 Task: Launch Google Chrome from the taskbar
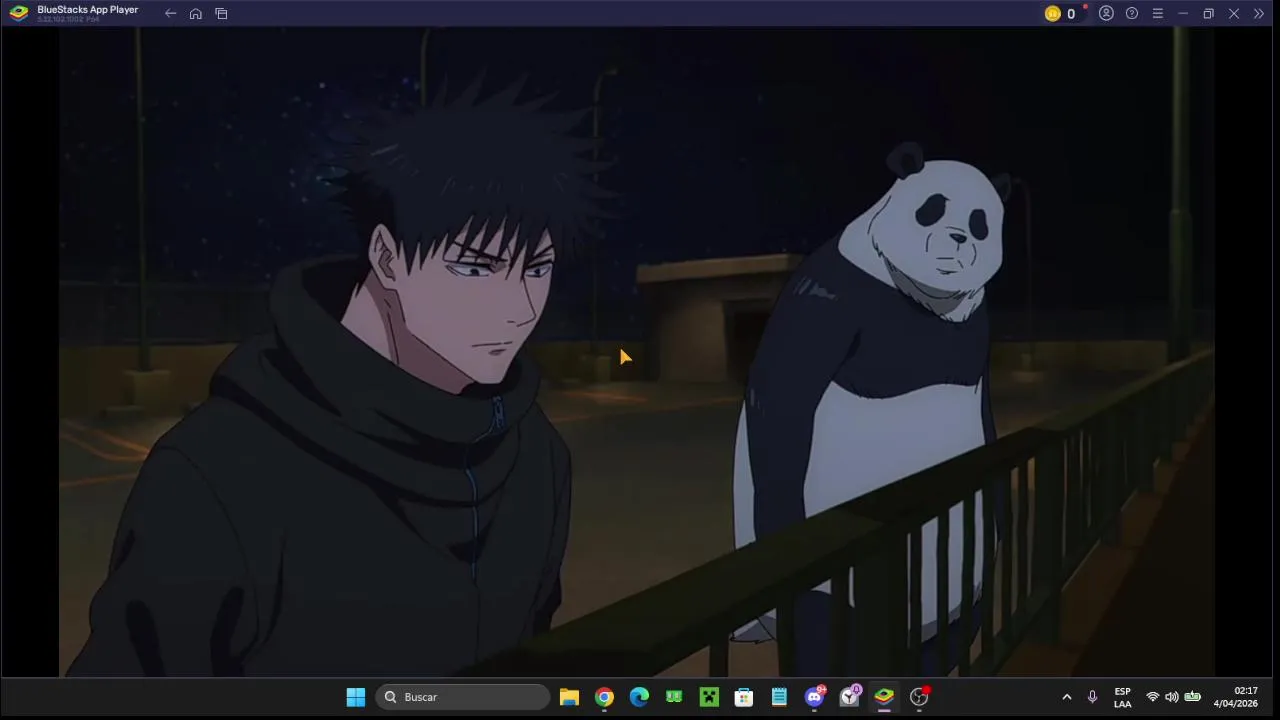click(604, 697)
